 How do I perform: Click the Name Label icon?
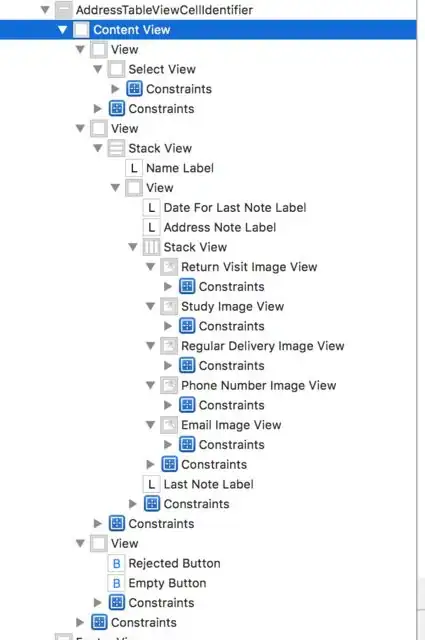(134, 168)
